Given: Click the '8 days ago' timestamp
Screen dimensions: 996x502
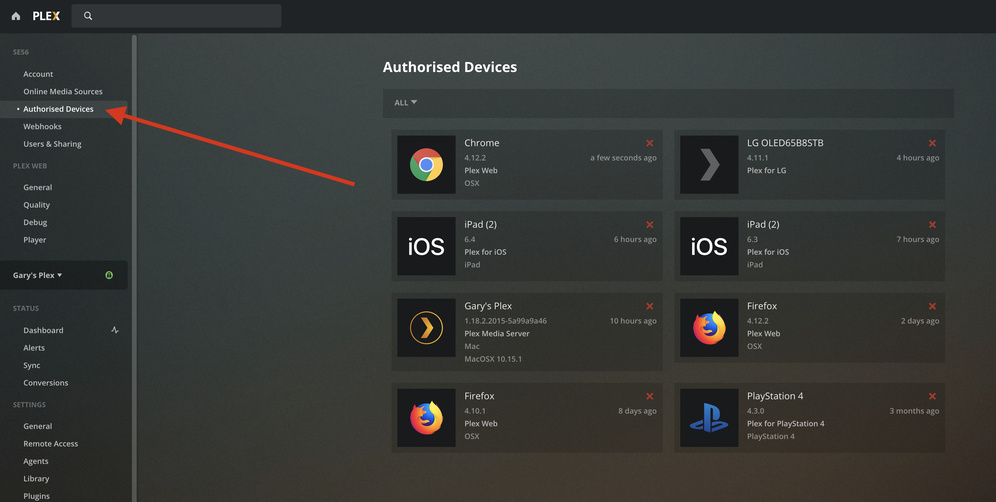Looking at the screenshot, I should tap(637, 411).
